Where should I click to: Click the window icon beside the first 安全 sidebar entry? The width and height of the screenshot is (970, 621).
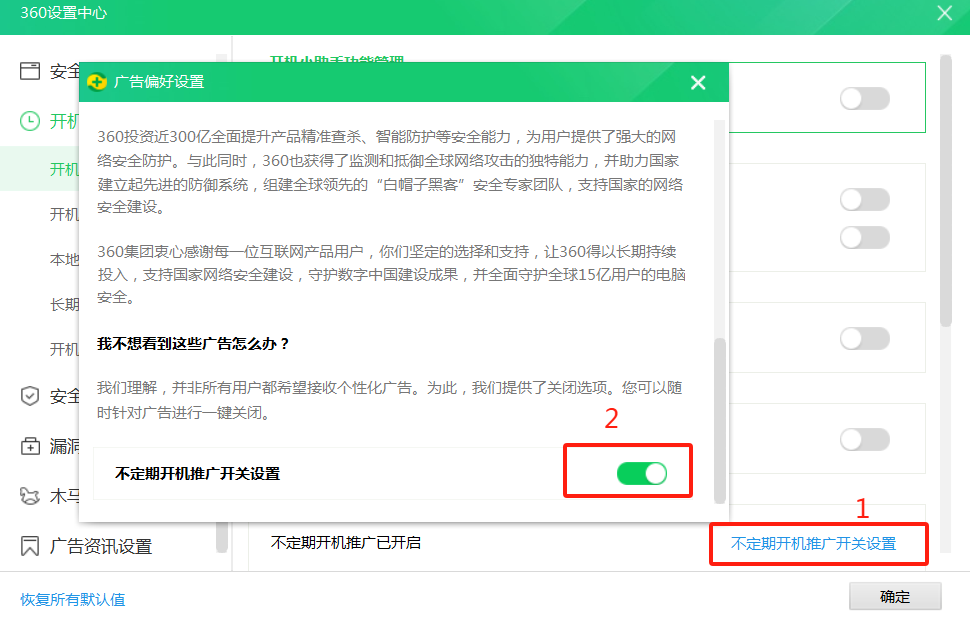pos(30,71)
